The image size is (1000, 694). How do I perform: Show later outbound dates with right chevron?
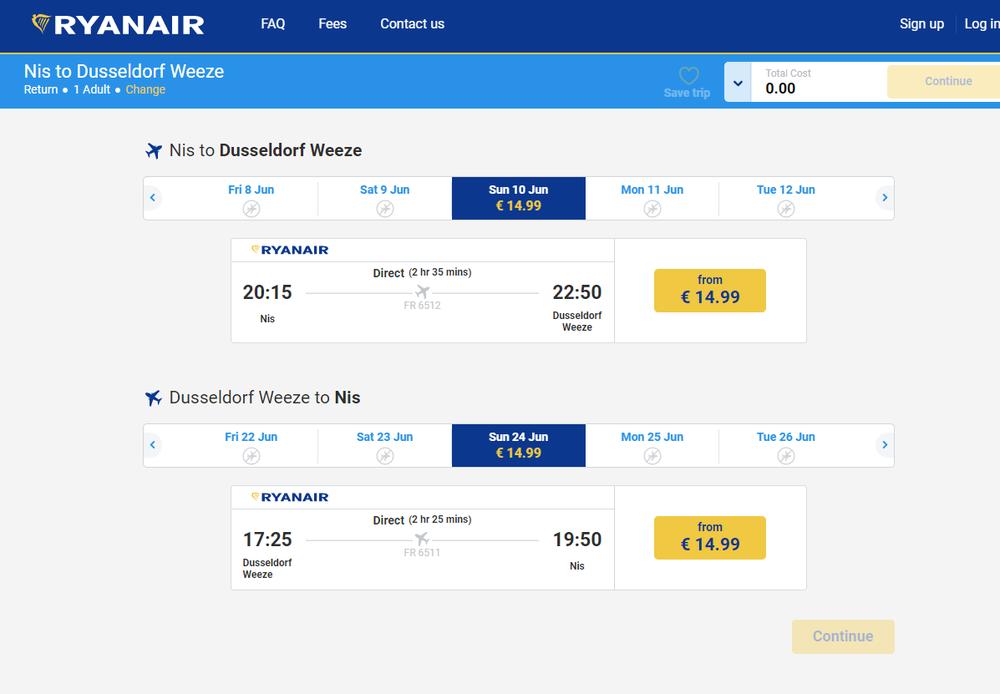click(884, 198)
